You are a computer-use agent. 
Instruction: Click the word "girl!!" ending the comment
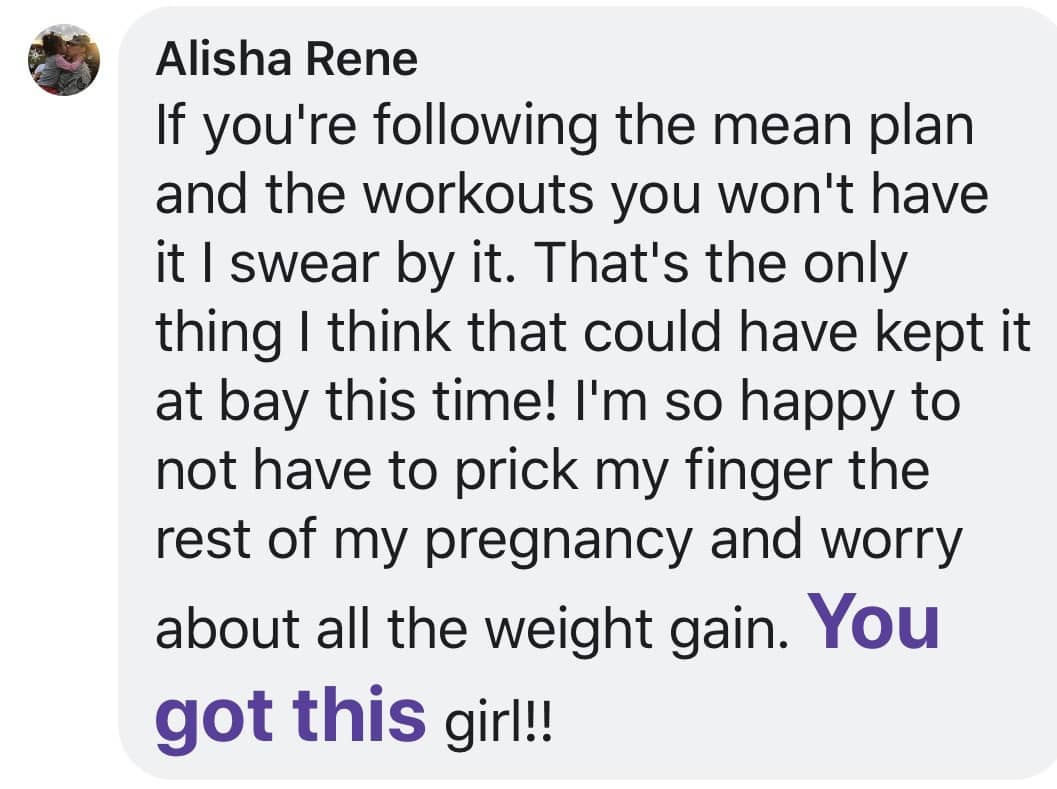(x=498, y=724)
